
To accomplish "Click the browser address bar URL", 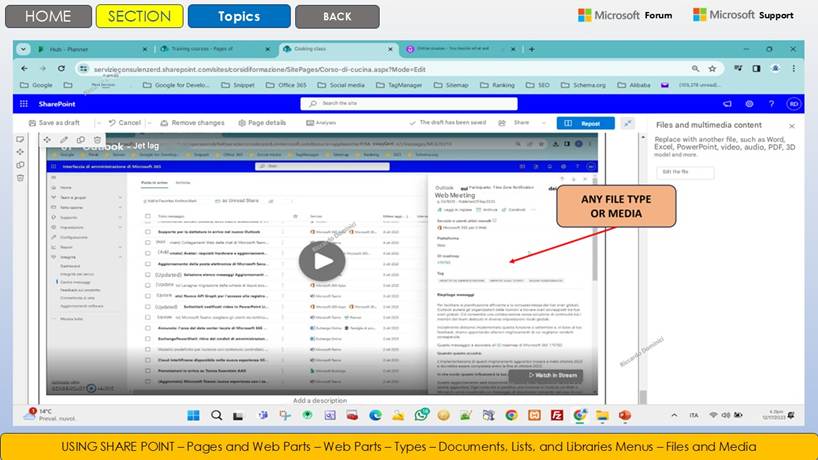I will click(x=259, y=69).
